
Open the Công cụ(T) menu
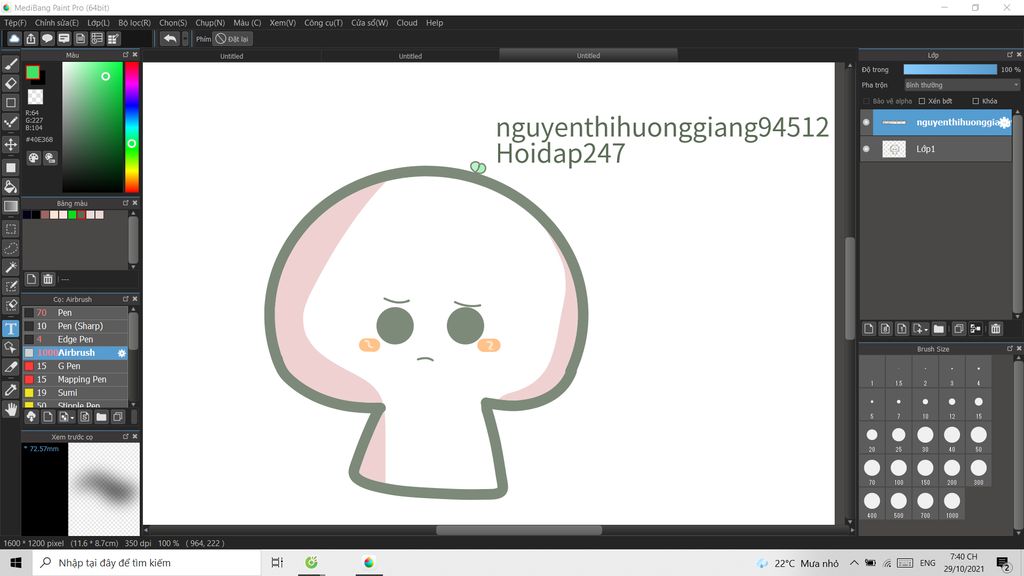click(x=323, y=23)
